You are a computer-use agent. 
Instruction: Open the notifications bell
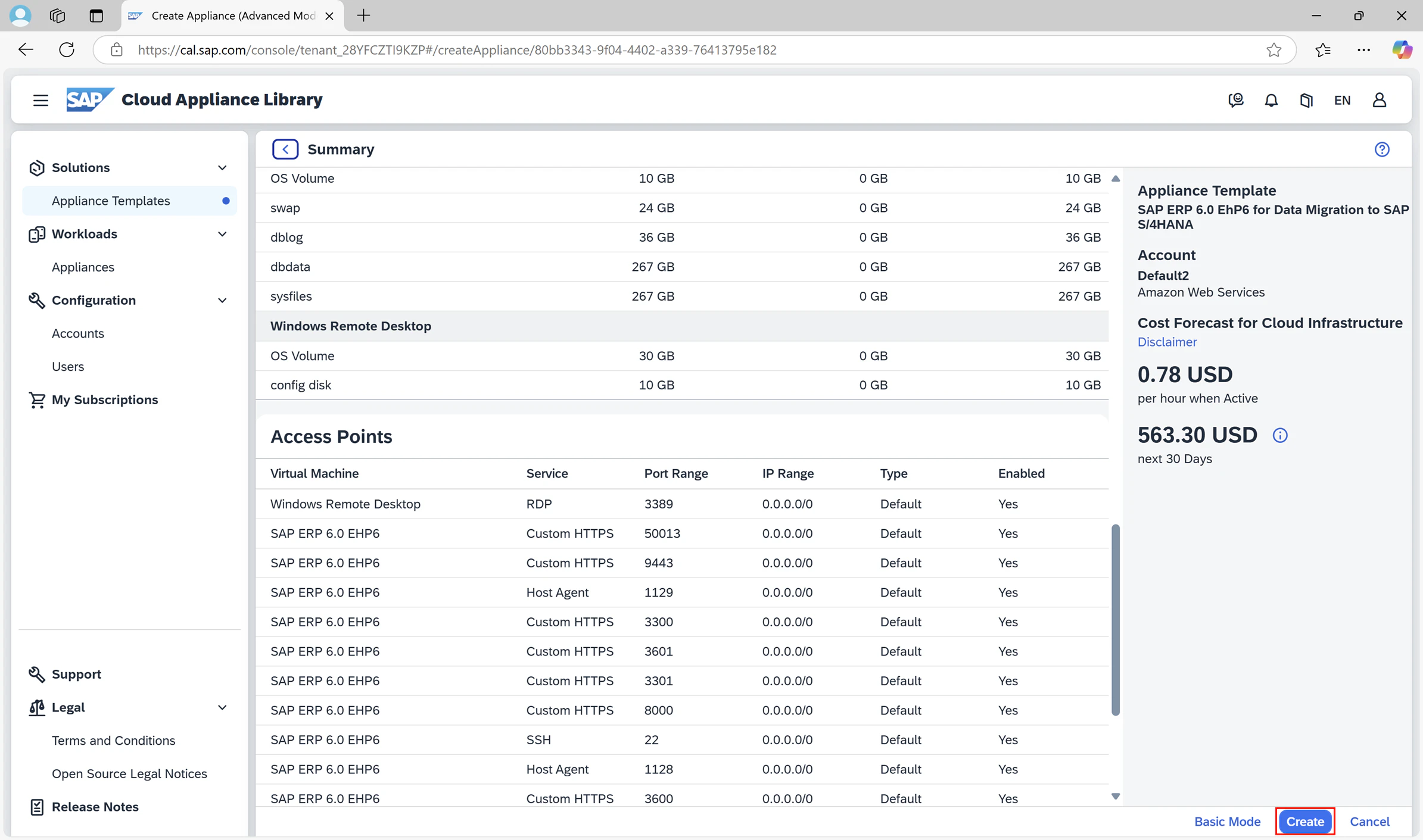[1271, 100]
